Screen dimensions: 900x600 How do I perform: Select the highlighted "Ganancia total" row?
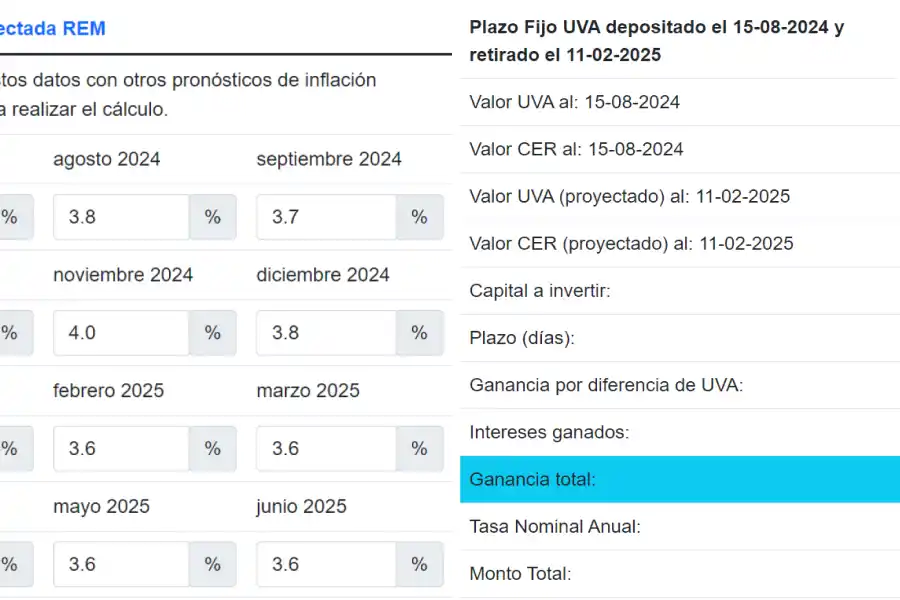(680, 480)
